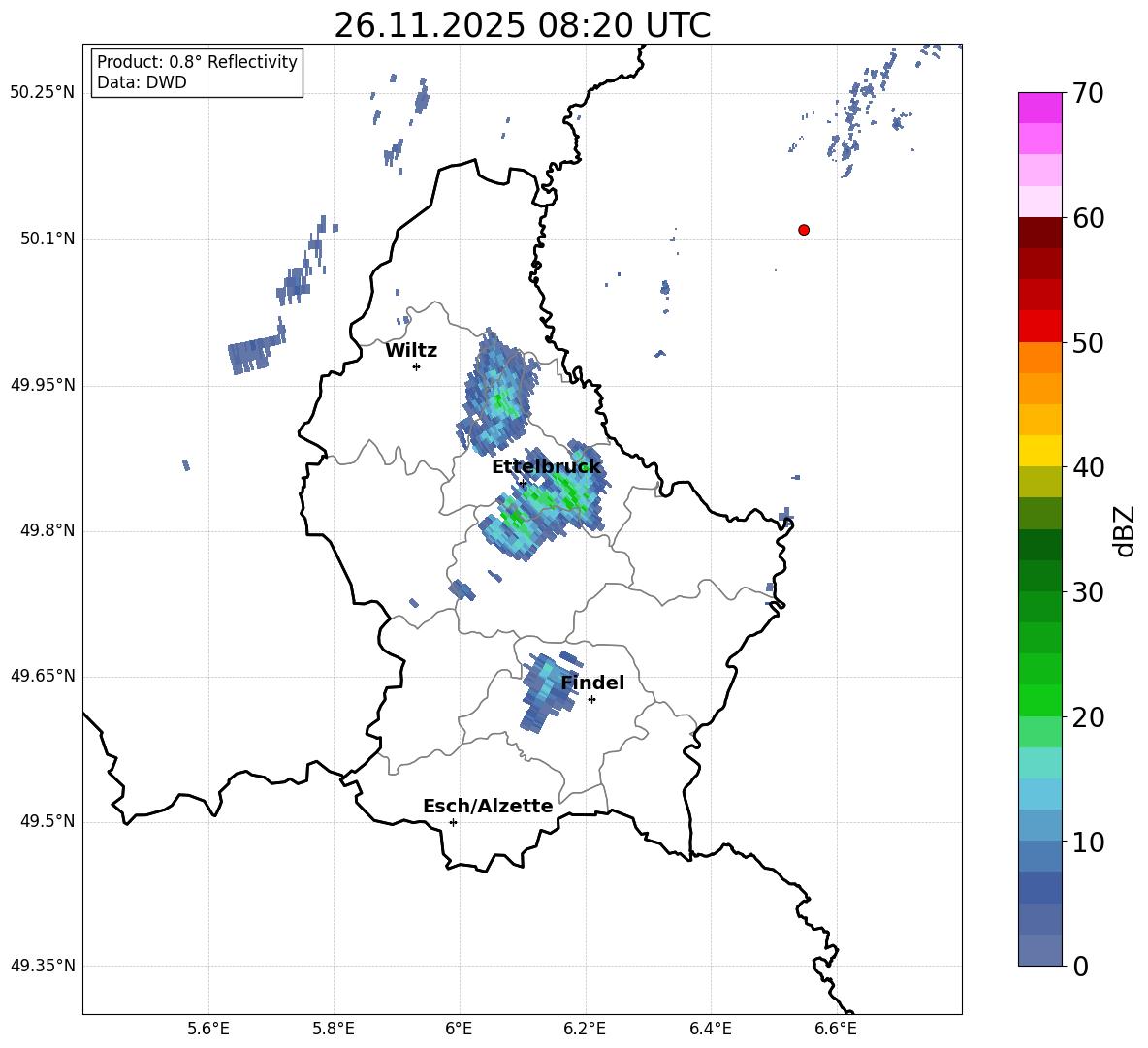Click the 'Data: DWD' text

tap(142, 82)
